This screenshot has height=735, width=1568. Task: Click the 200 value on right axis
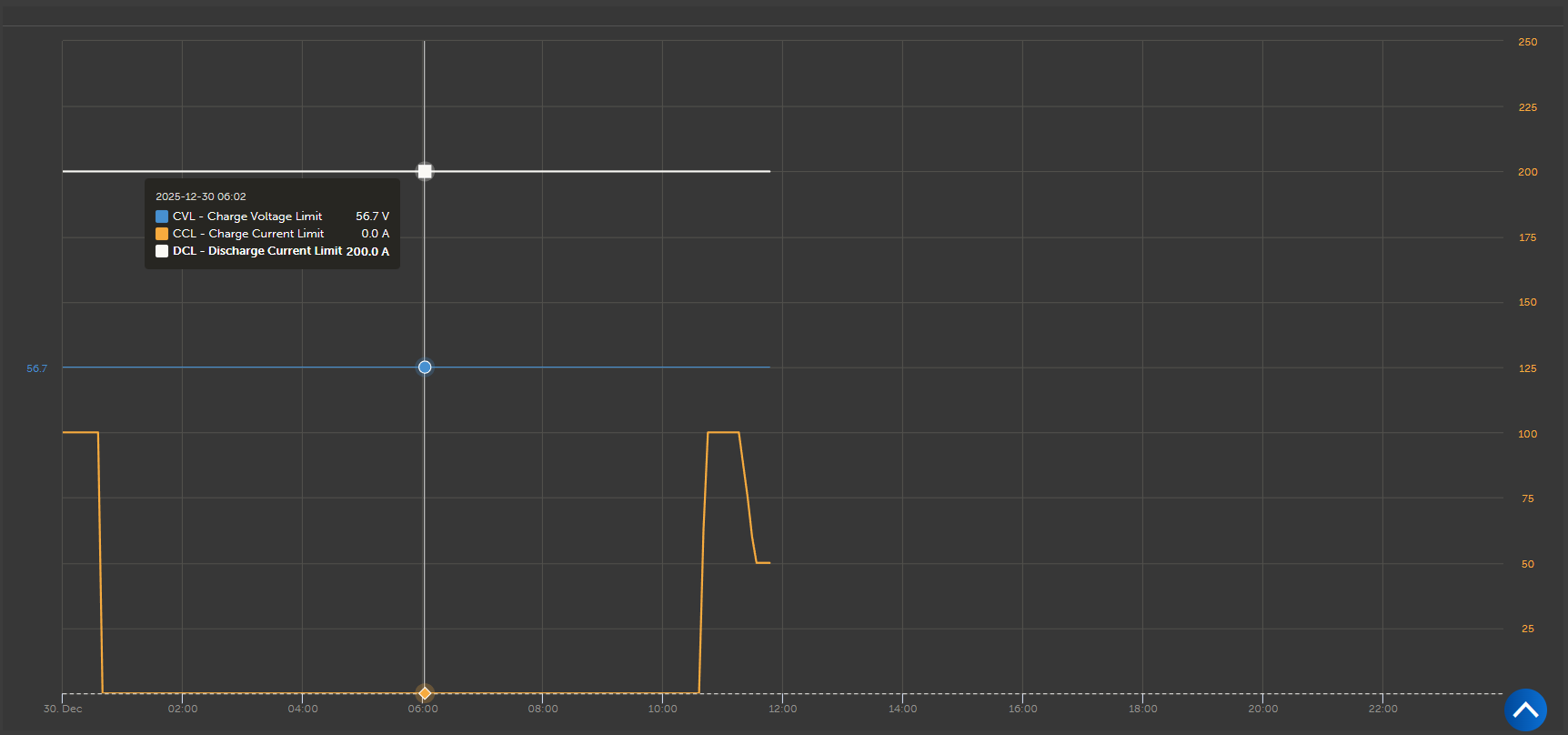pos(1527,172)
